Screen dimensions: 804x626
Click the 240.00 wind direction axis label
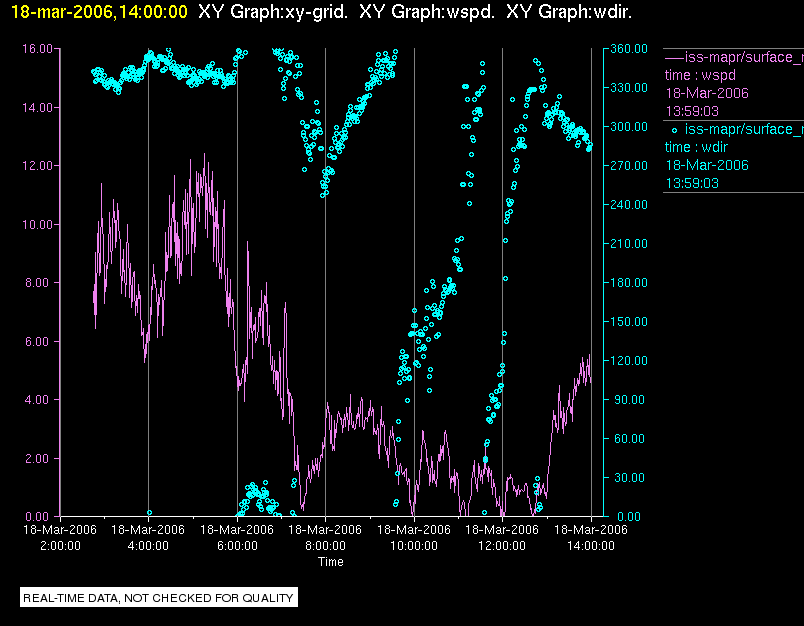pyautogui.click(x=629, y=205)
